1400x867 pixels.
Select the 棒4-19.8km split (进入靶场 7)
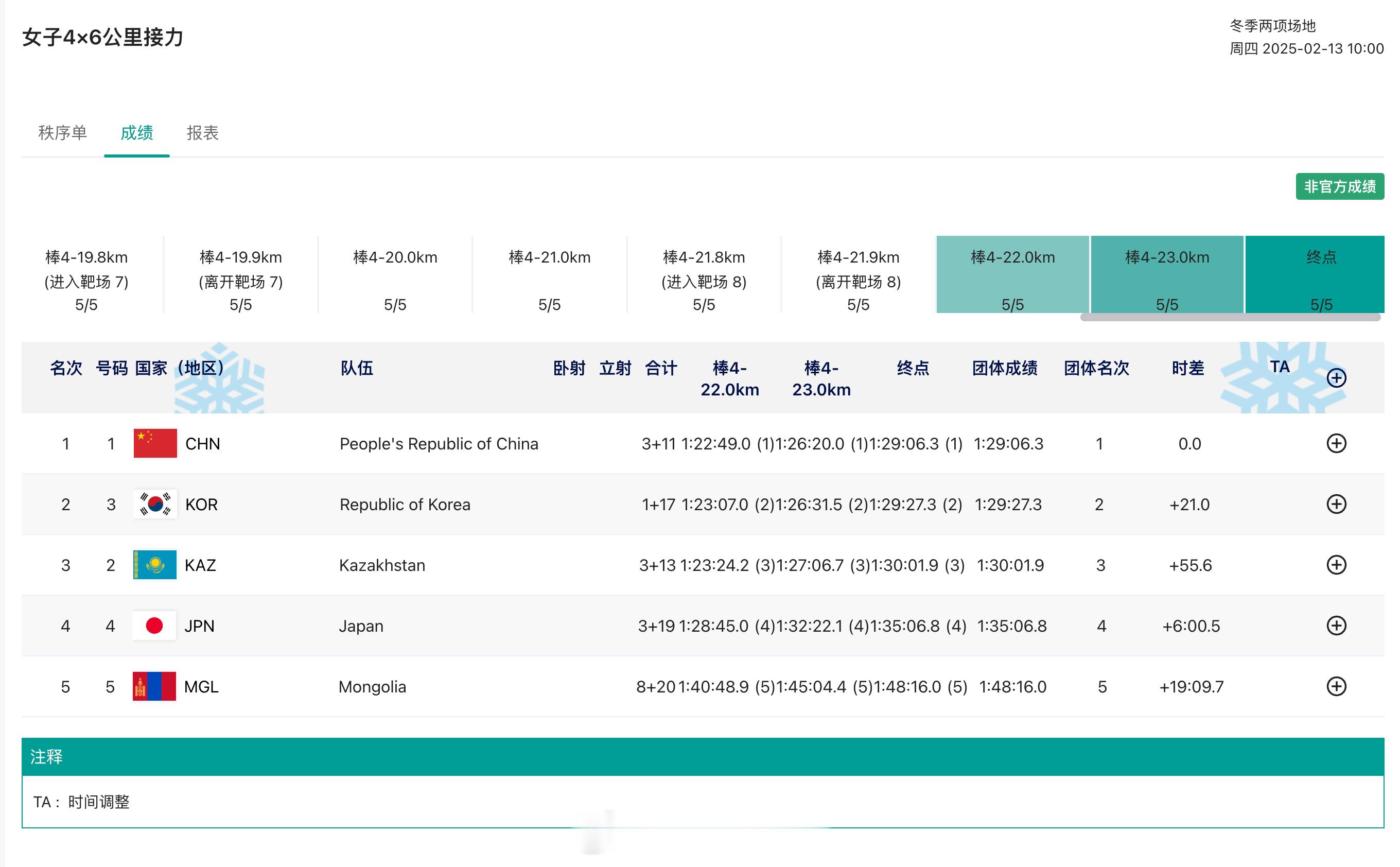pyautogui.click(x=86, y=274)
